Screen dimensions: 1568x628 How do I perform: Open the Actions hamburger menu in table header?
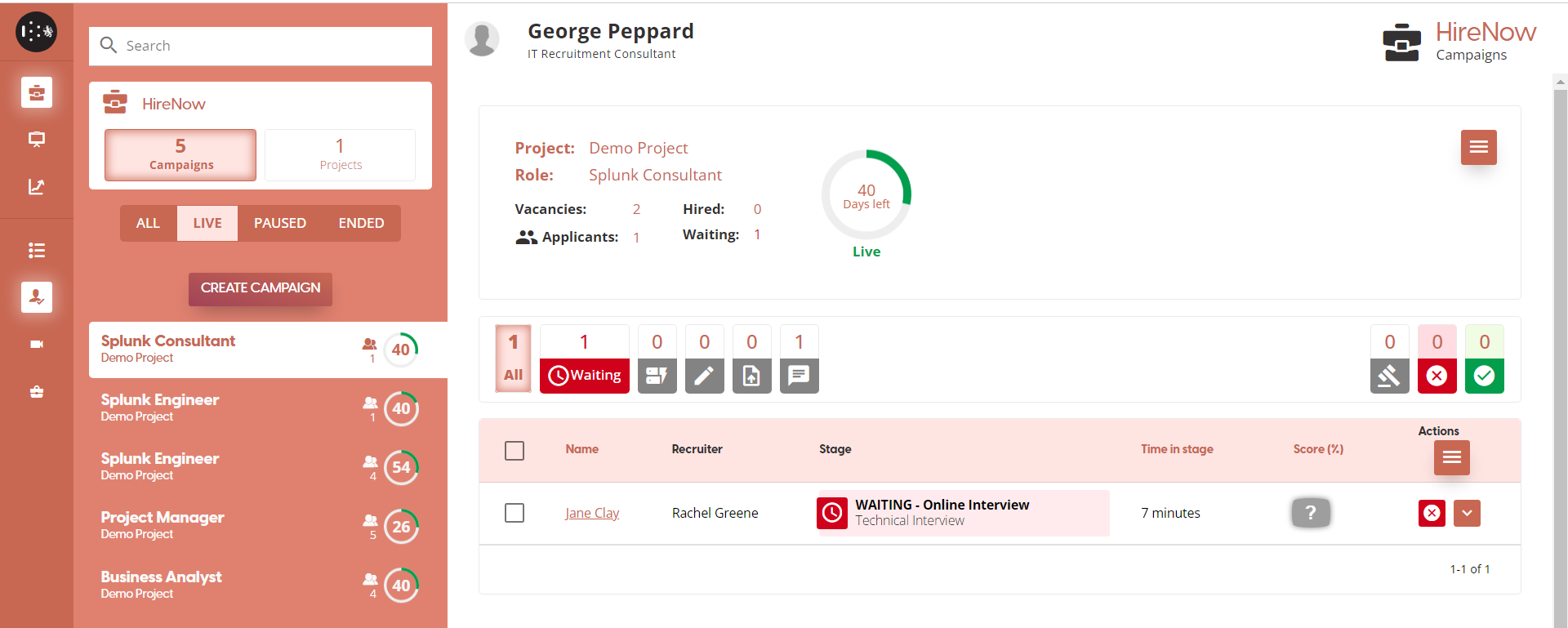coord(1451,457)
